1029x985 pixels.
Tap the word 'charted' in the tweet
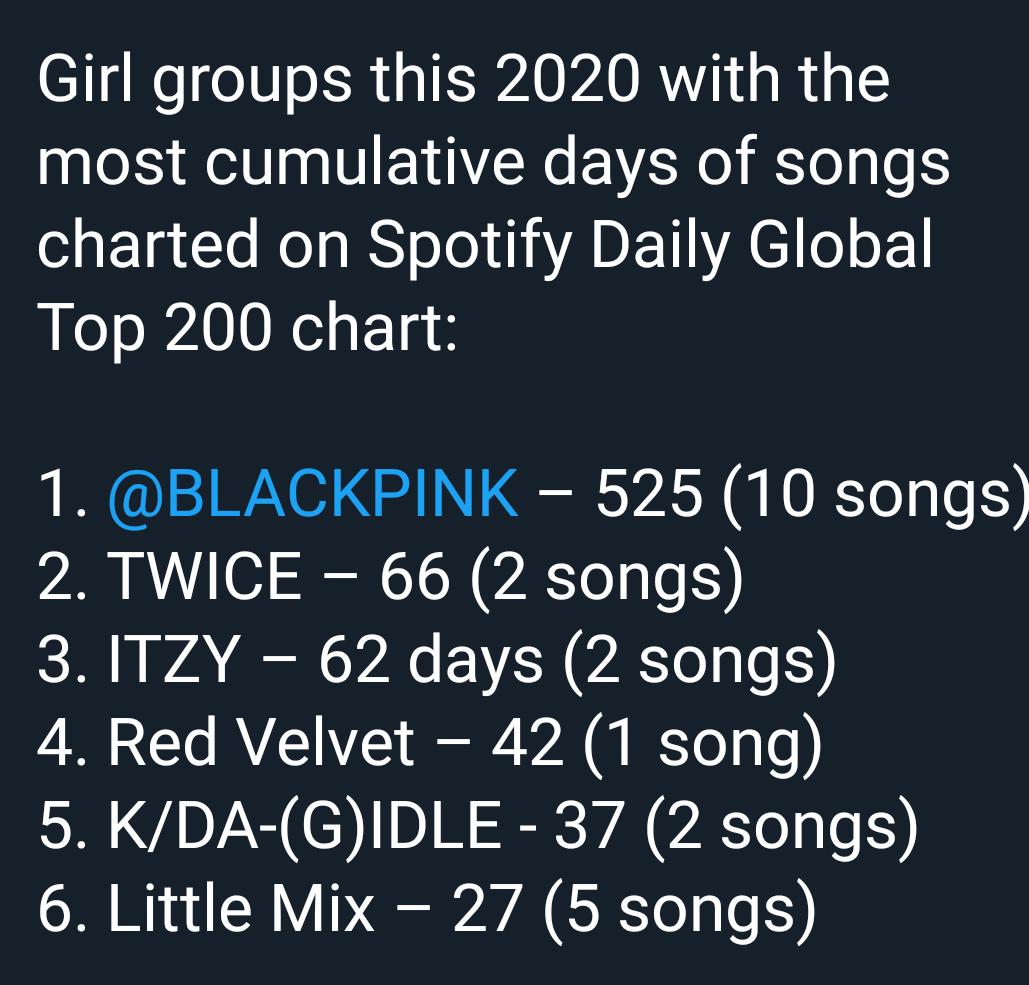[x=148, y=243]
